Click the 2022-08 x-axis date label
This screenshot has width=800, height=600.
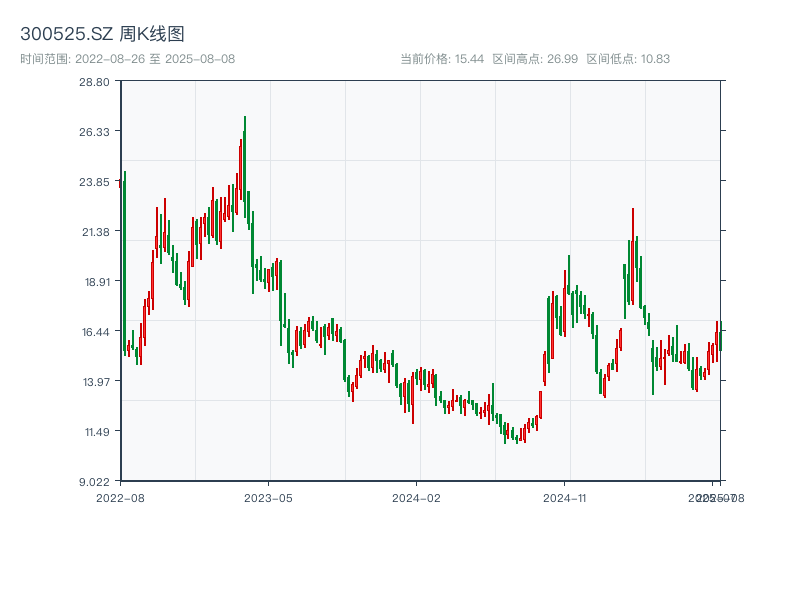(x=120, y=497)
